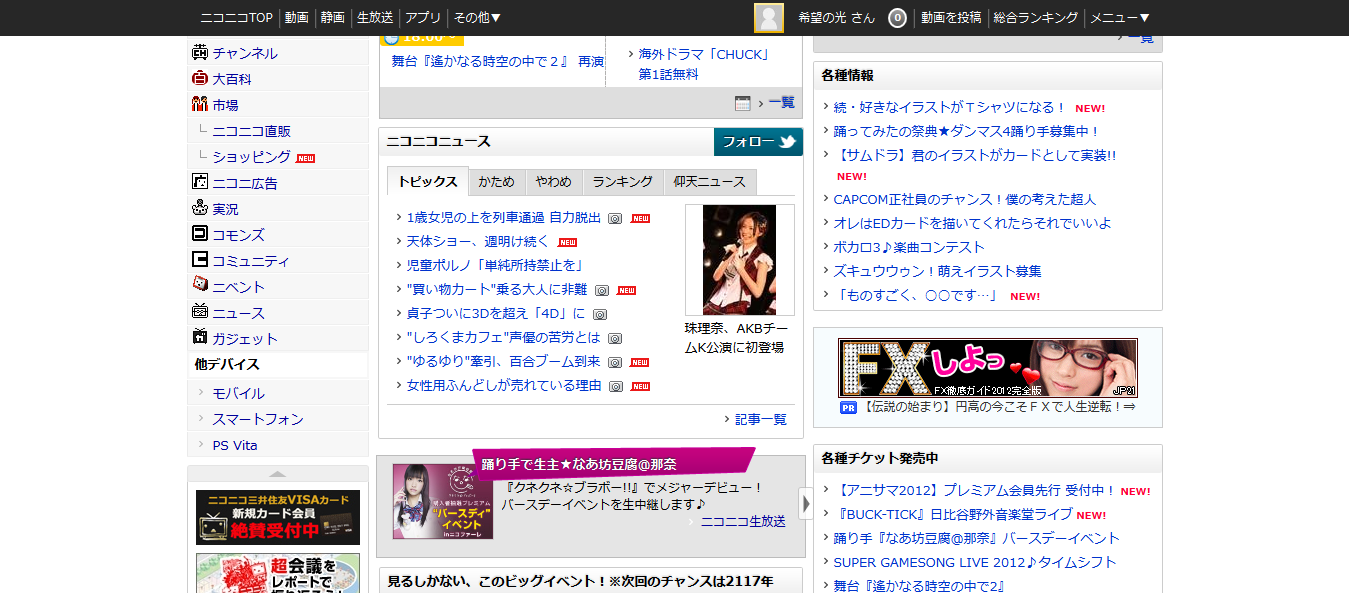Click 動画を投稿 in top bar

click(x=951, y=18)
